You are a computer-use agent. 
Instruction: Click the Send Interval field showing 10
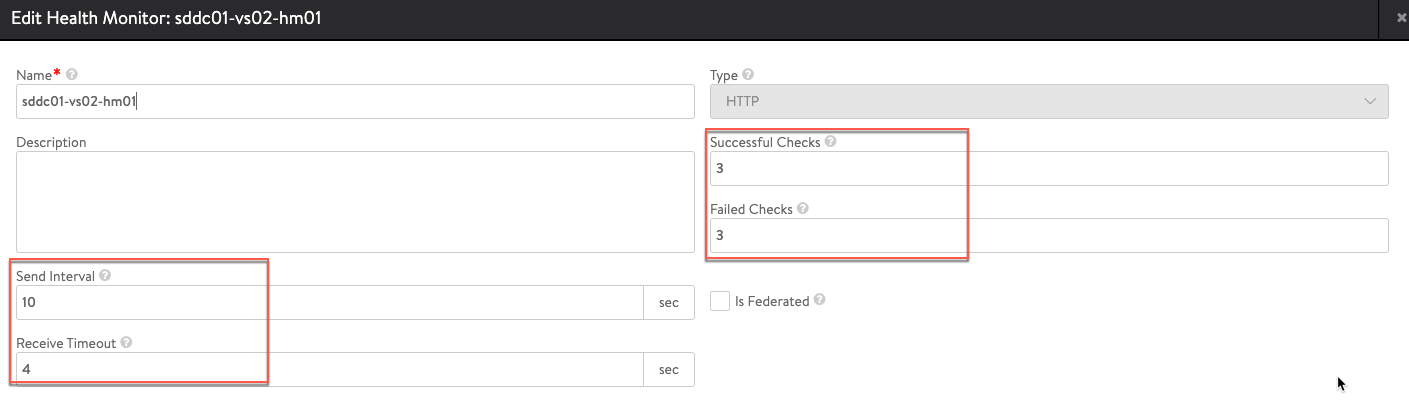coord(330,303)
